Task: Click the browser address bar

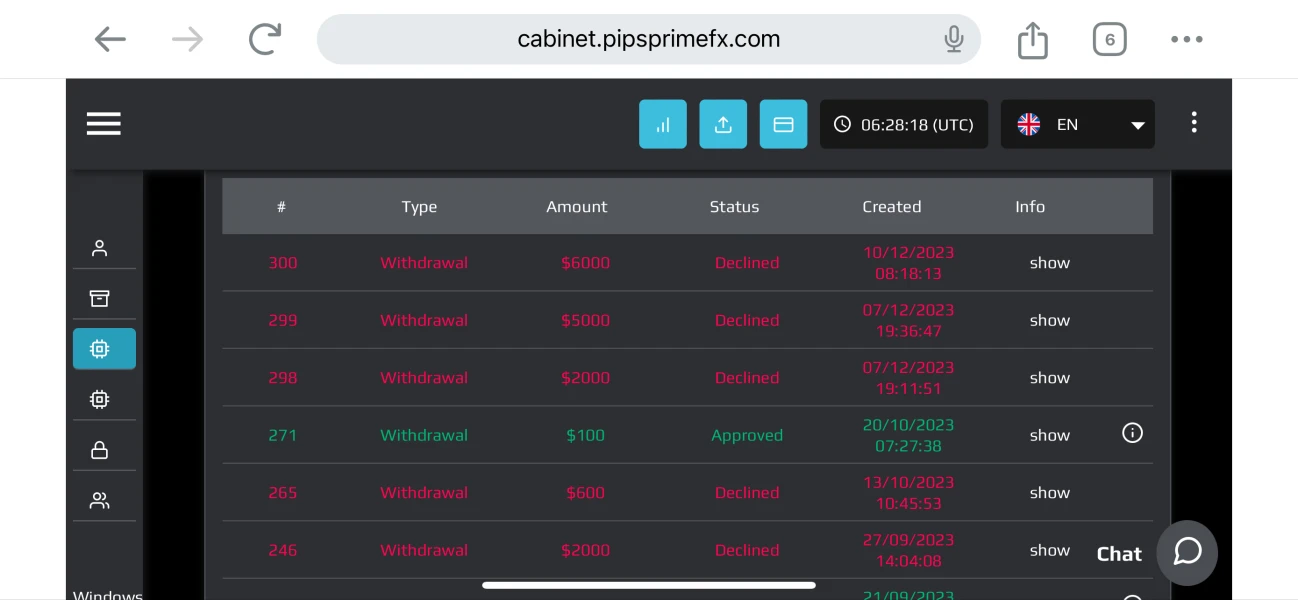Action: [648, 40]
